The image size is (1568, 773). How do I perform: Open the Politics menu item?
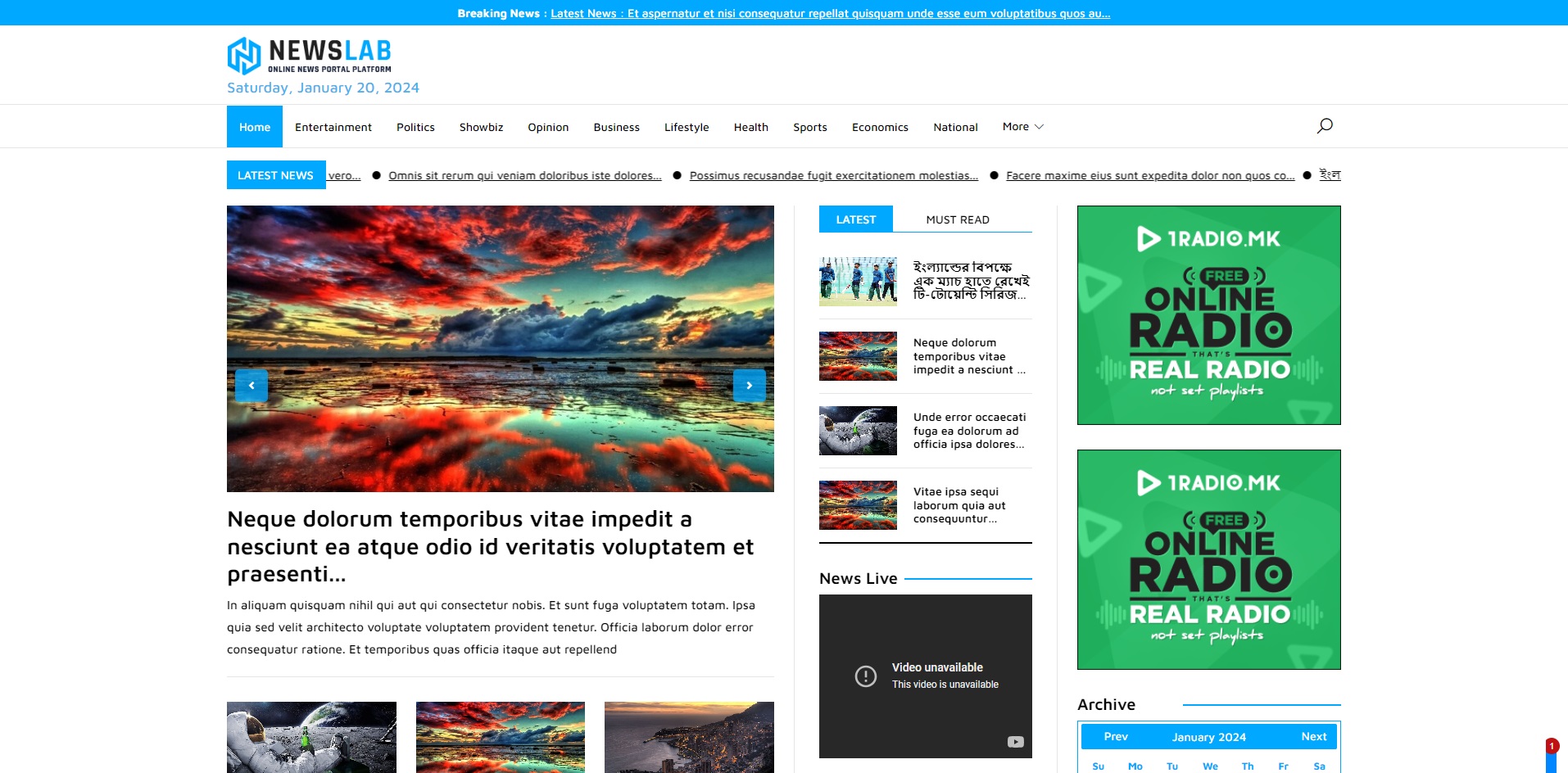(415, 127)
